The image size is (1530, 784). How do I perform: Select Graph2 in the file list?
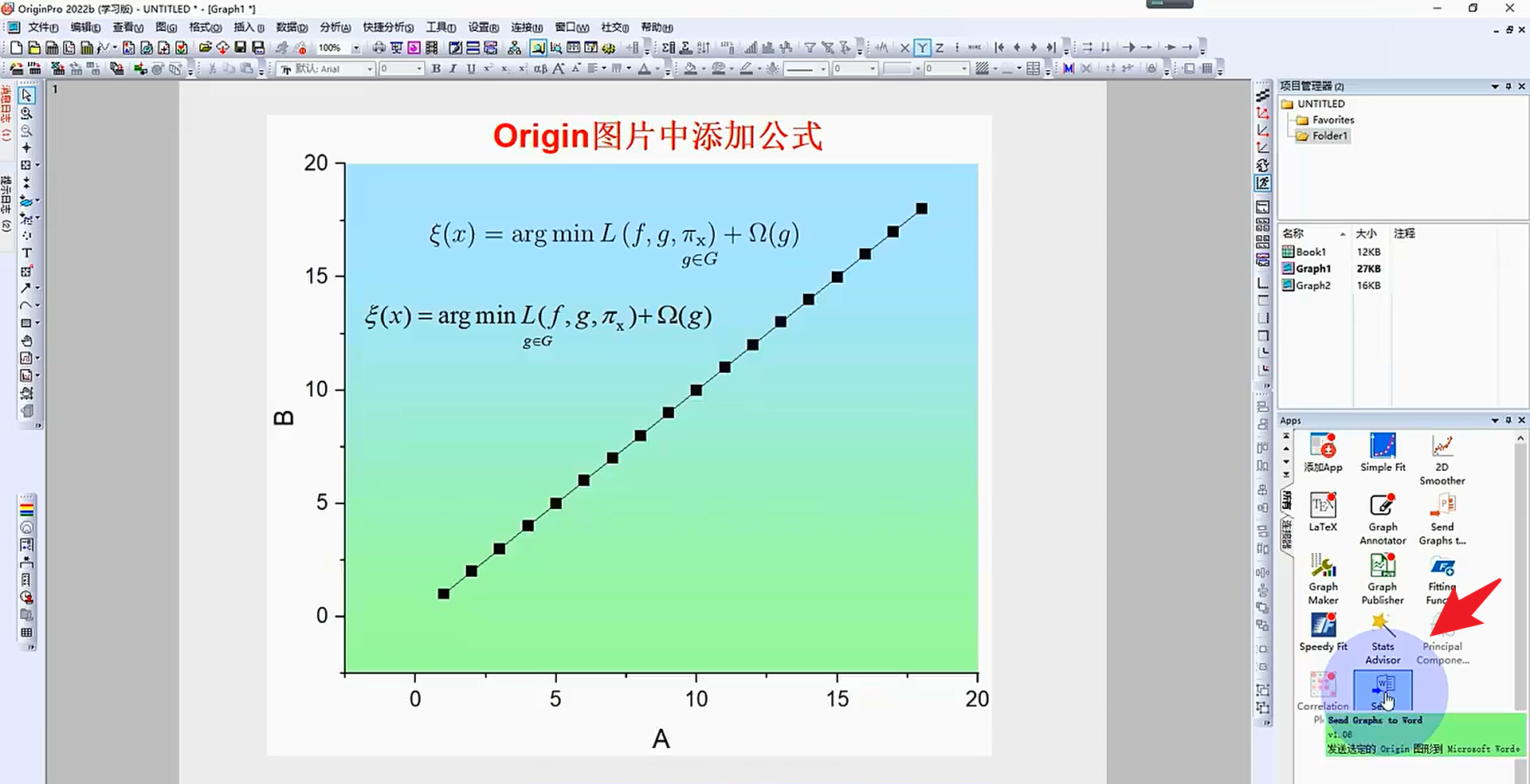click(1306, 285)
